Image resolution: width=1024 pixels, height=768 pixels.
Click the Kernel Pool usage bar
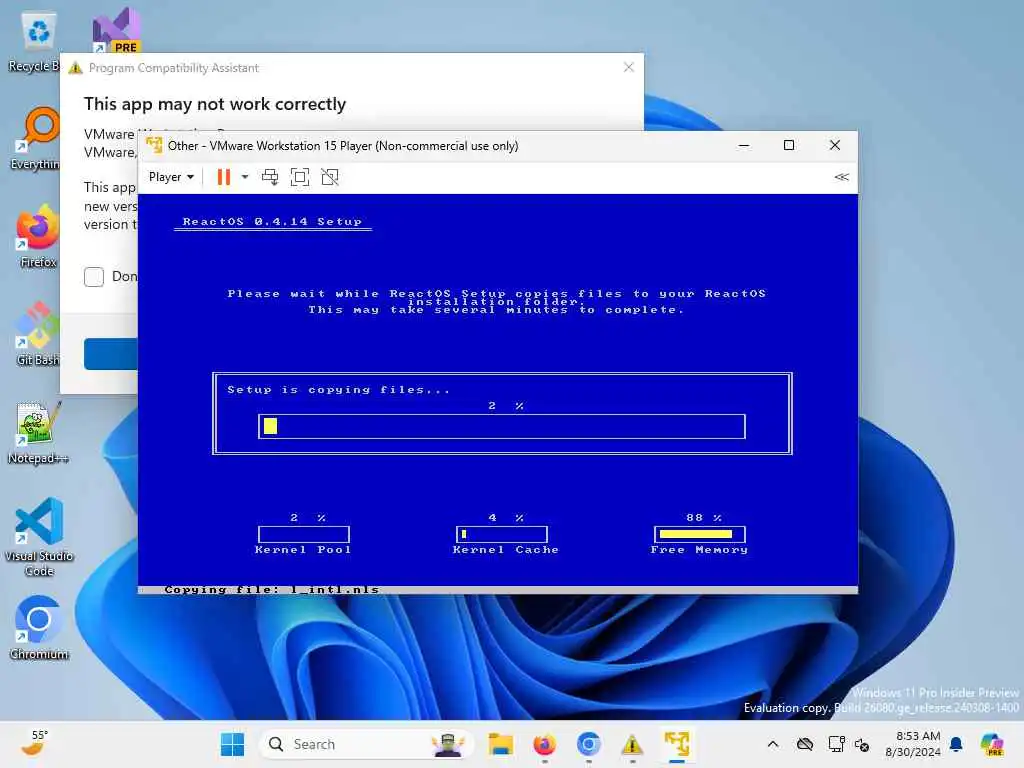(304, 534)
